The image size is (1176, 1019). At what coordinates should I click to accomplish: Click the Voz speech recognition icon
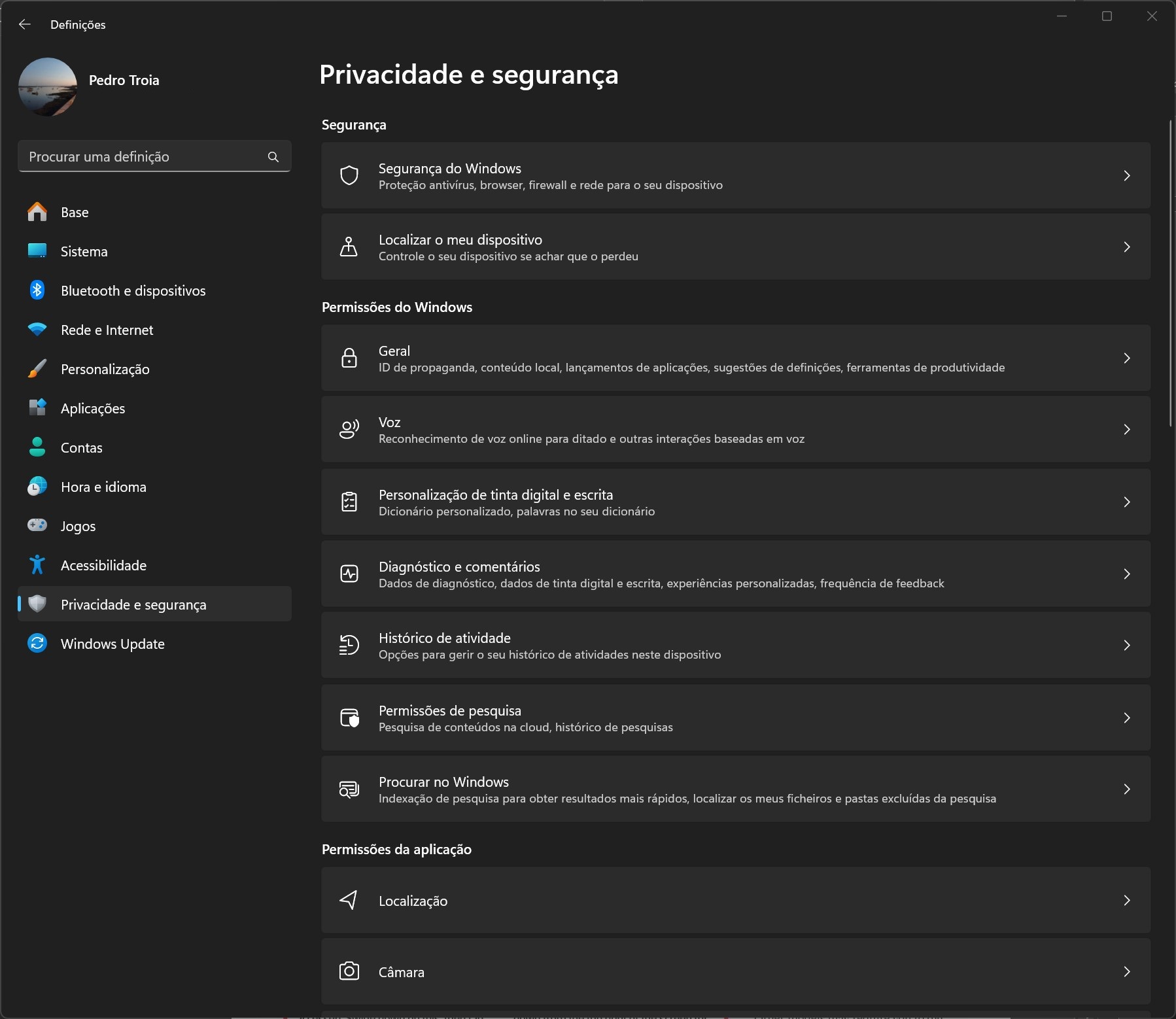pos(349,429)
